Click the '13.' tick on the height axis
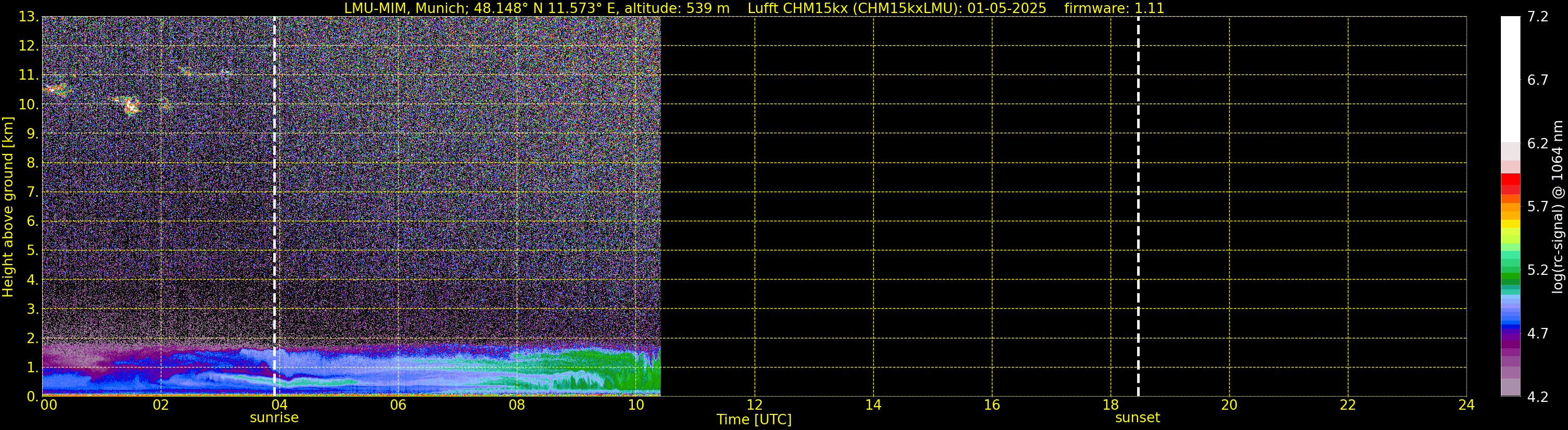The height and width of the screenshot is (430, 1568). click(x=28, y=17)
